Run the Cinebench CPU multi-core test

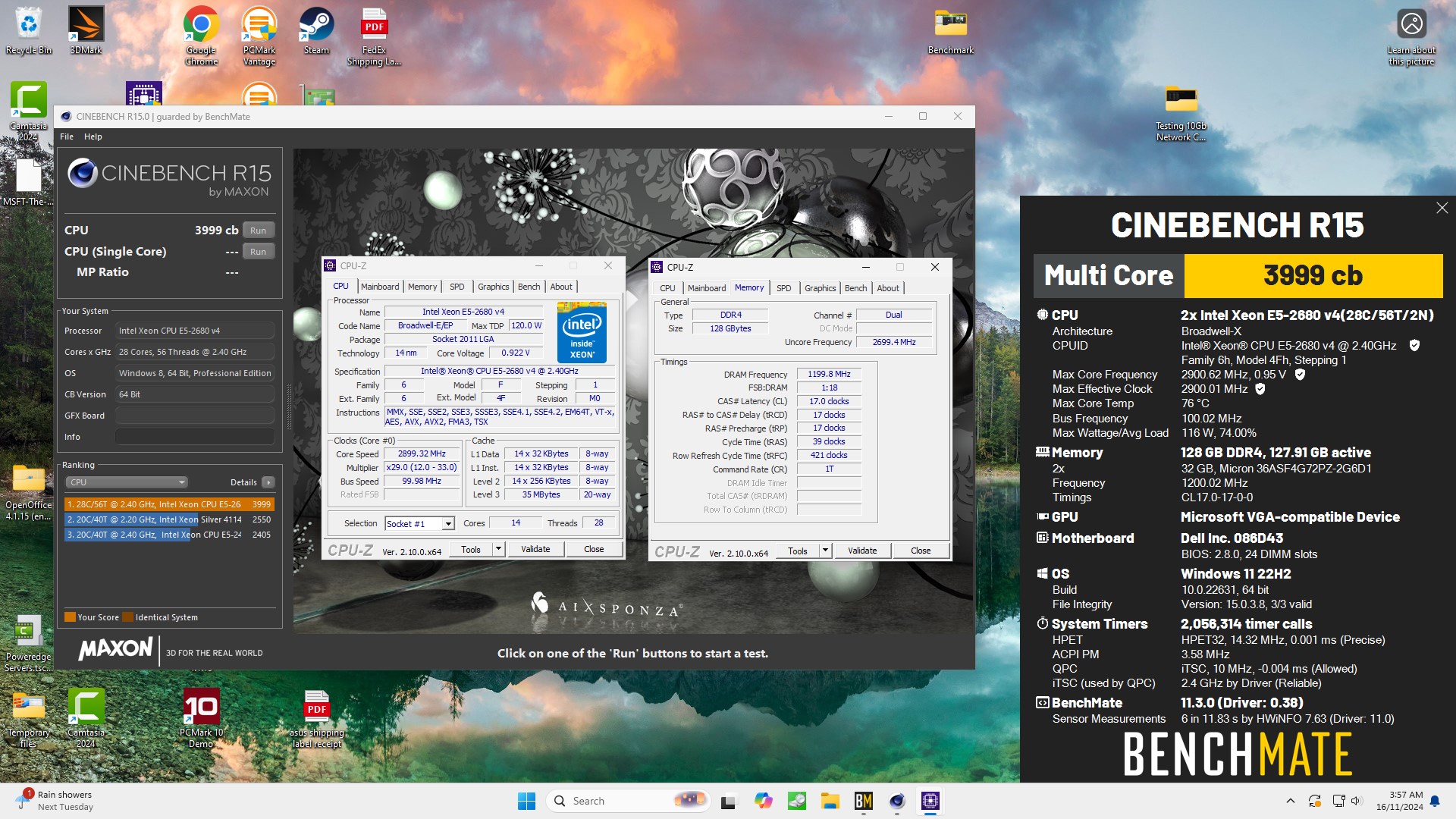click(259, 230)
